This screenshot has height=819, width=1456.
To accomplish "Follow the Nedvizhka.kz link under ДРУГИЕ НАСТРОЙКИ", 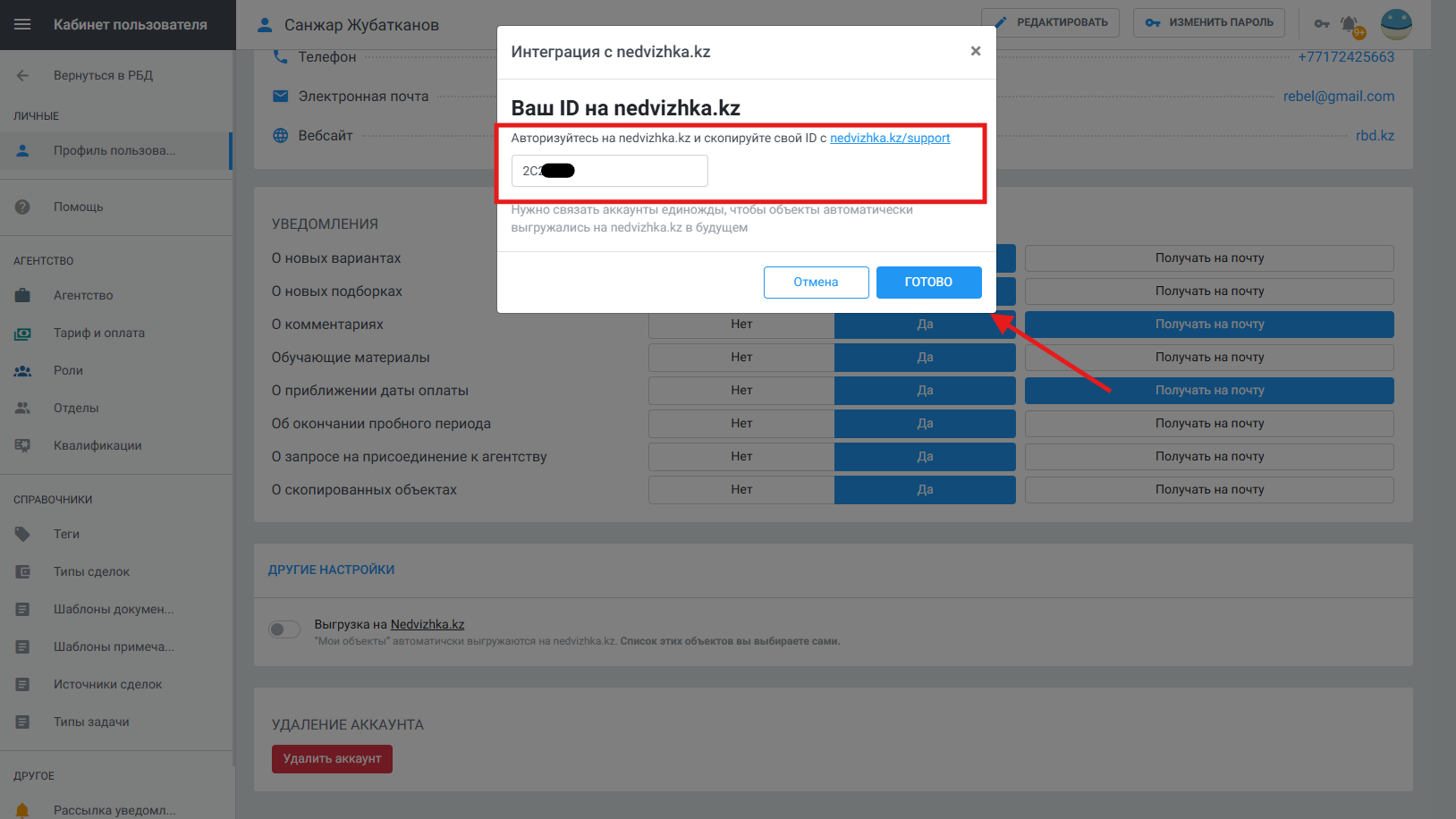I will [x=427, y=624].
